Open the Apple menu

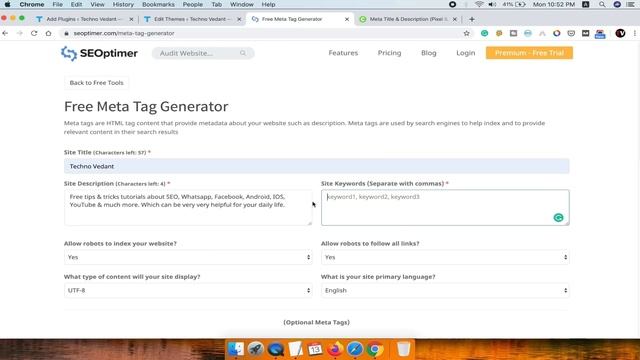click(x=7, y=4)
